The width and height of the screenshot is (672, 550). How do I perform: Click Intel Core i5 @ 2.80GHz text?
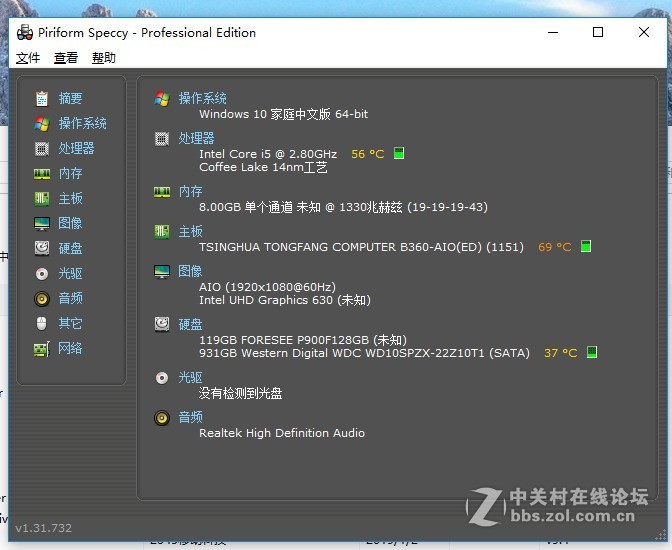(268, 154)
